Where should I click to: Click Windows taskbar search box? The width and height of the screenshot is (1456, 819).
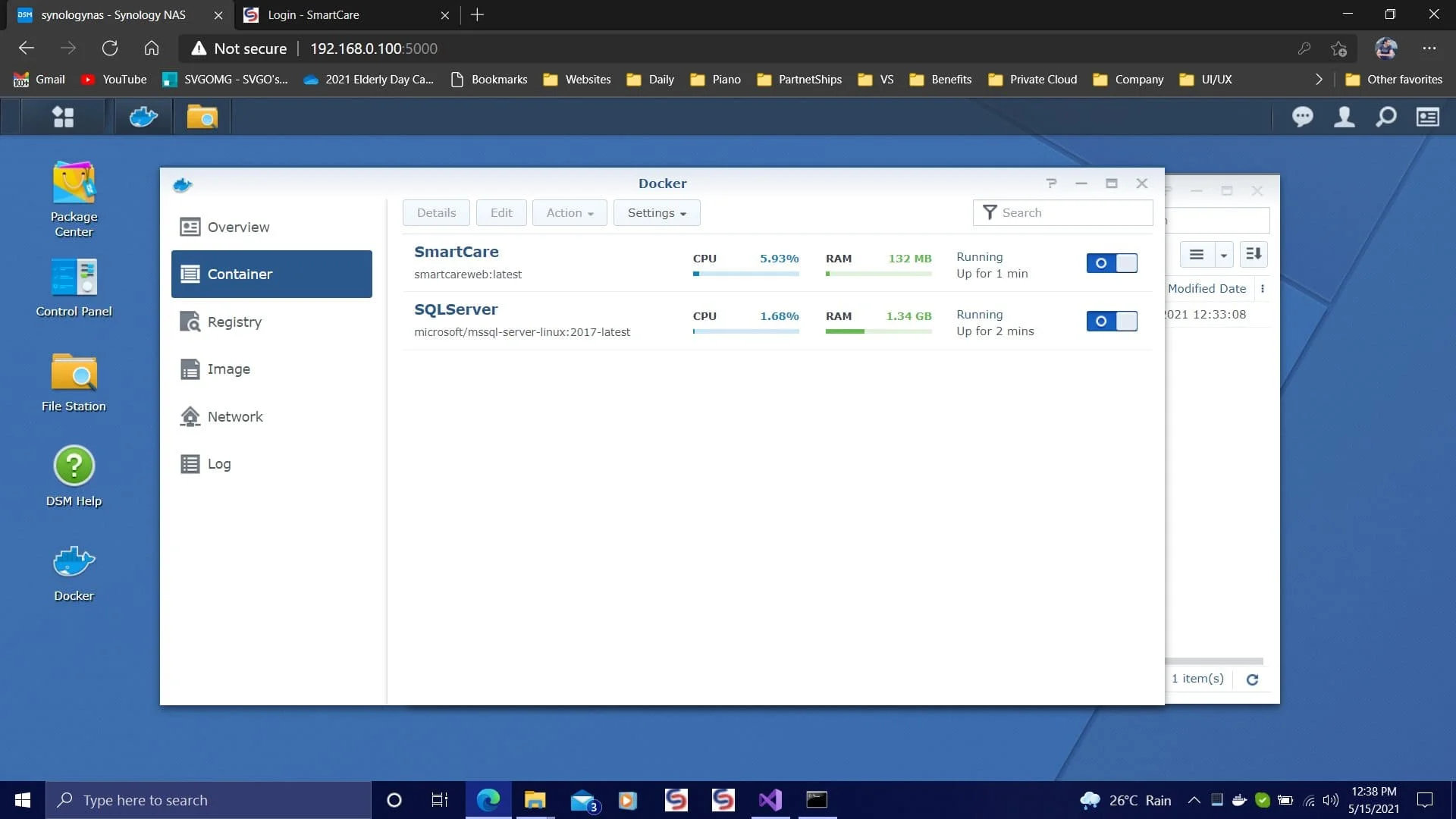point(209,800)
